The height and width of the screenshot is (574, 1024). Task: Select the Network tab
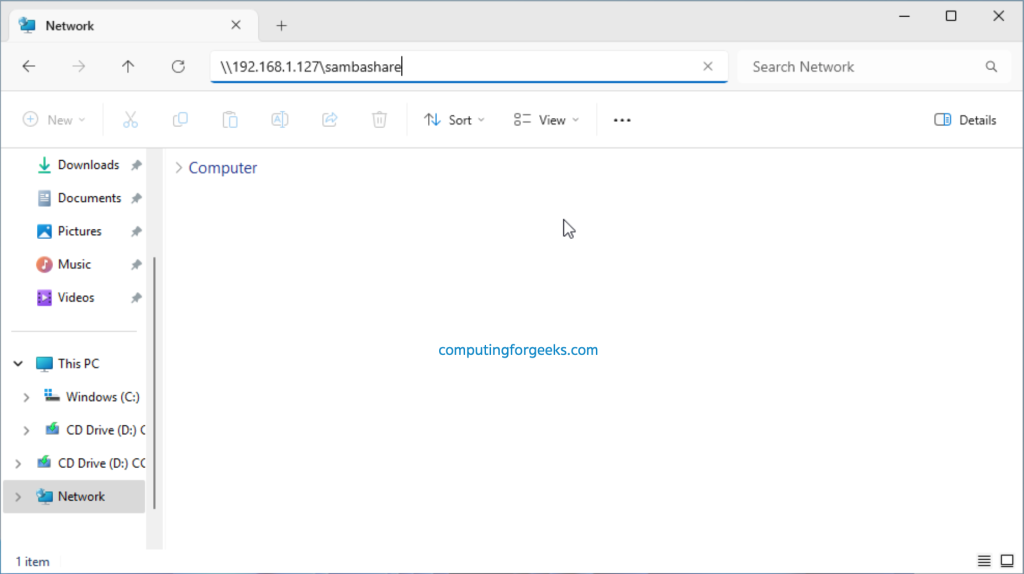(x=134, y=25)
